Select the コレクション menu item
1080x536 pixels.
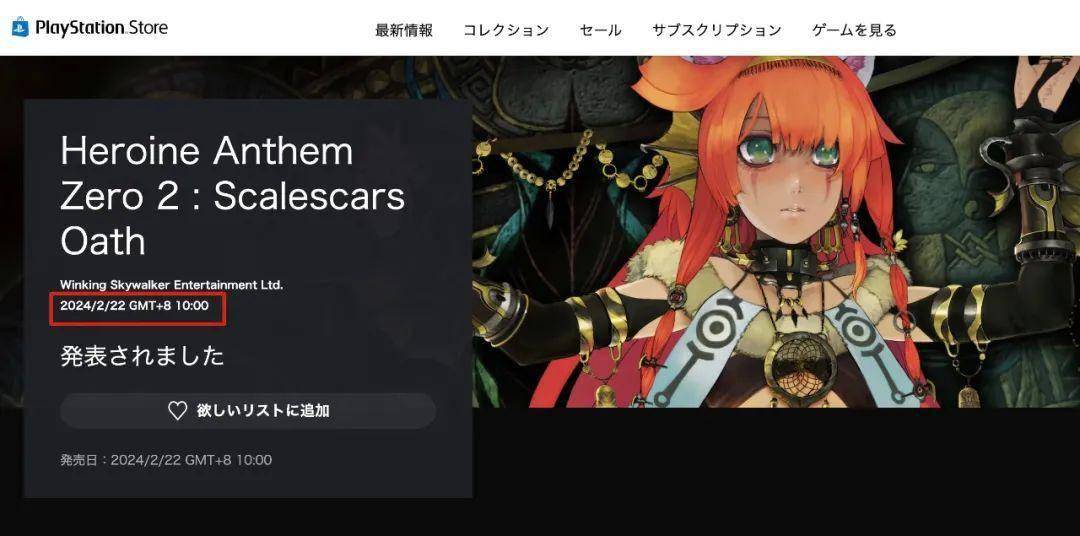506,30
